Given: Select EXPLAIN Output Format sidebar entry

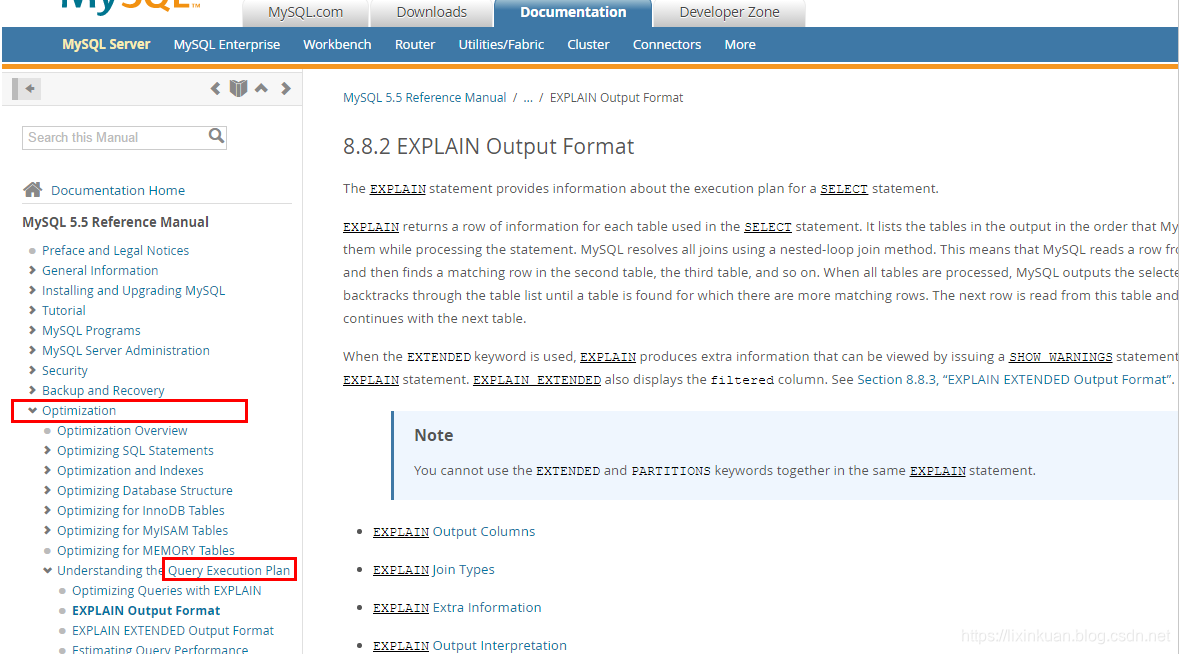Looking at the screenshot, I should (x=146, y=610).
